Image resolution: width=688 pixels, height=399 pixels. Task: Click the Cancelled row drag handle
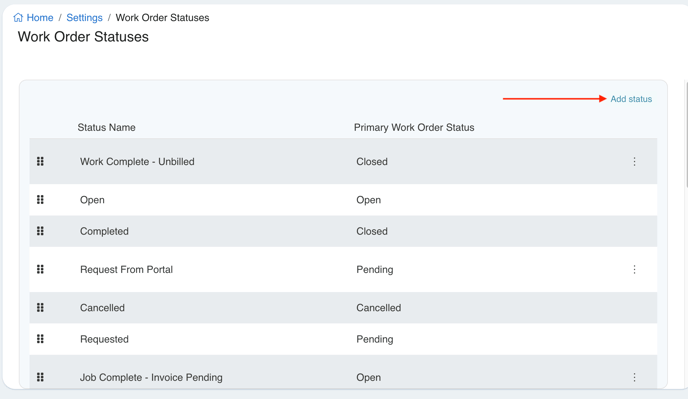click(40, 307)
